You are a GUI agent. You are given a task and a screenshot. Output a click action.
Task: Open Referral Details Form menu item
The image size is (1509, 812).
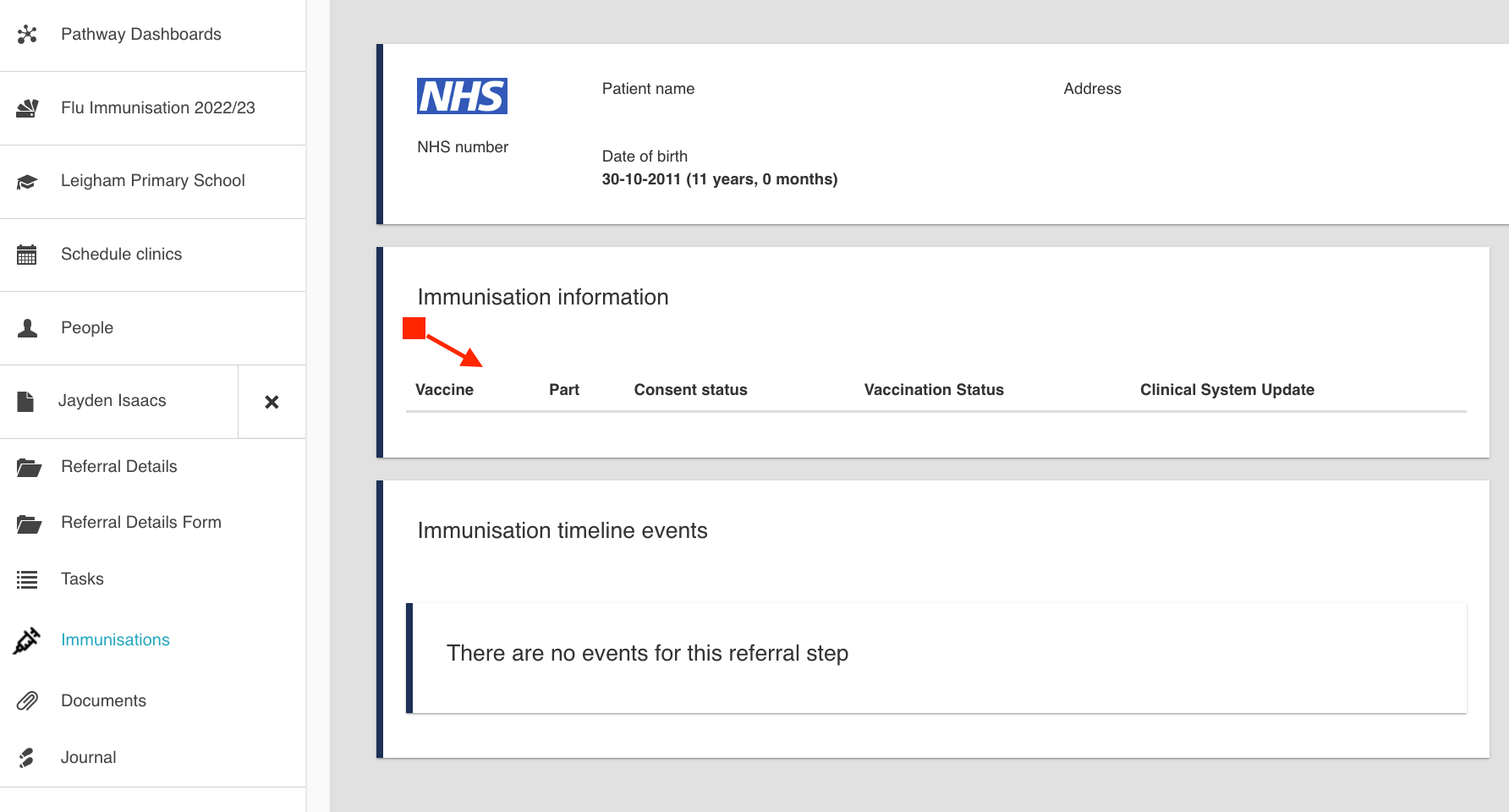pyautogui.click(x=140, y=523)
